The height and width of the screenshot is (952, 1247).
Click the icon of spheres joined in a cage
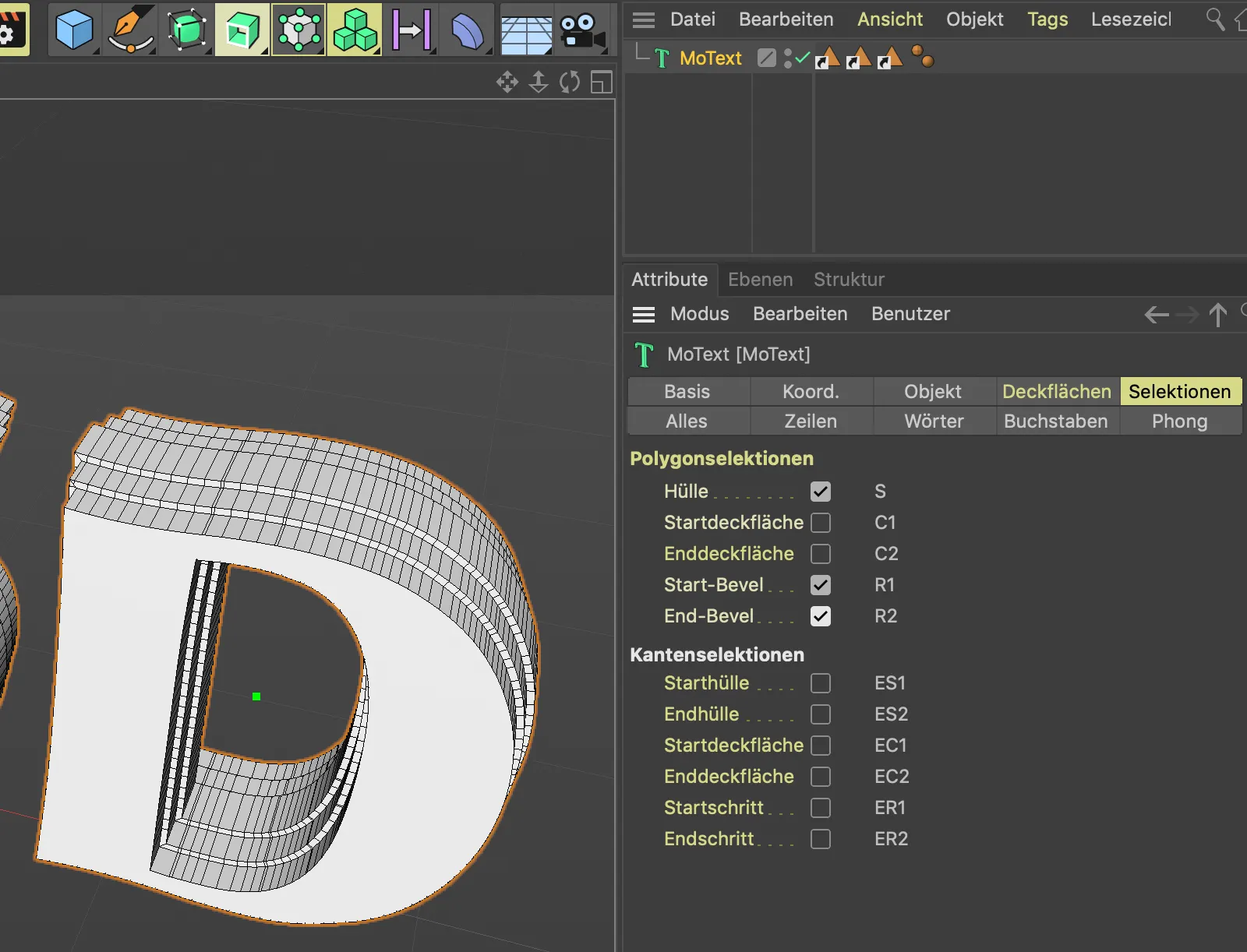(x=299, y=30)
